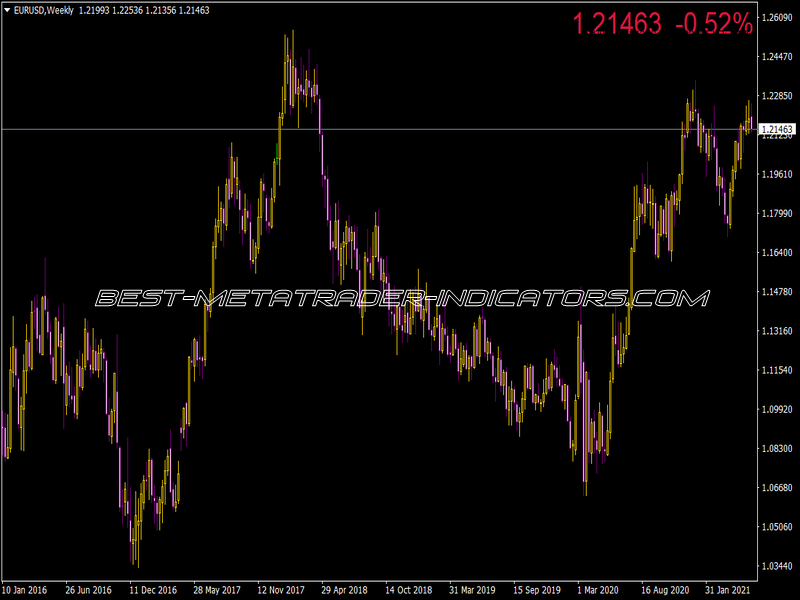Select the 1.26090 price axis label
Viewport: 800px width, 600px height.
[777, 18]
